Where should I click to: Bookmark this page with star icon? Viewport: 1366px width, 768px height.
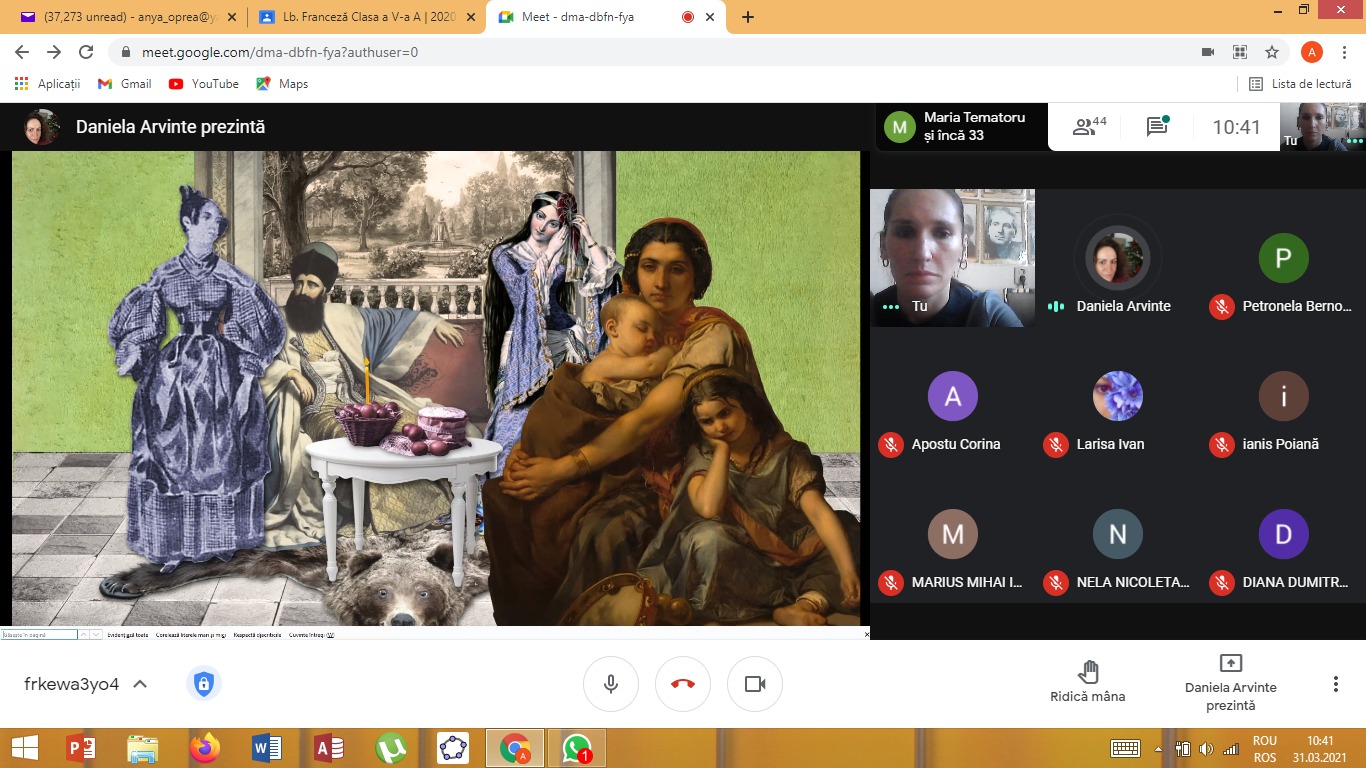click(x=1271, y=52)
